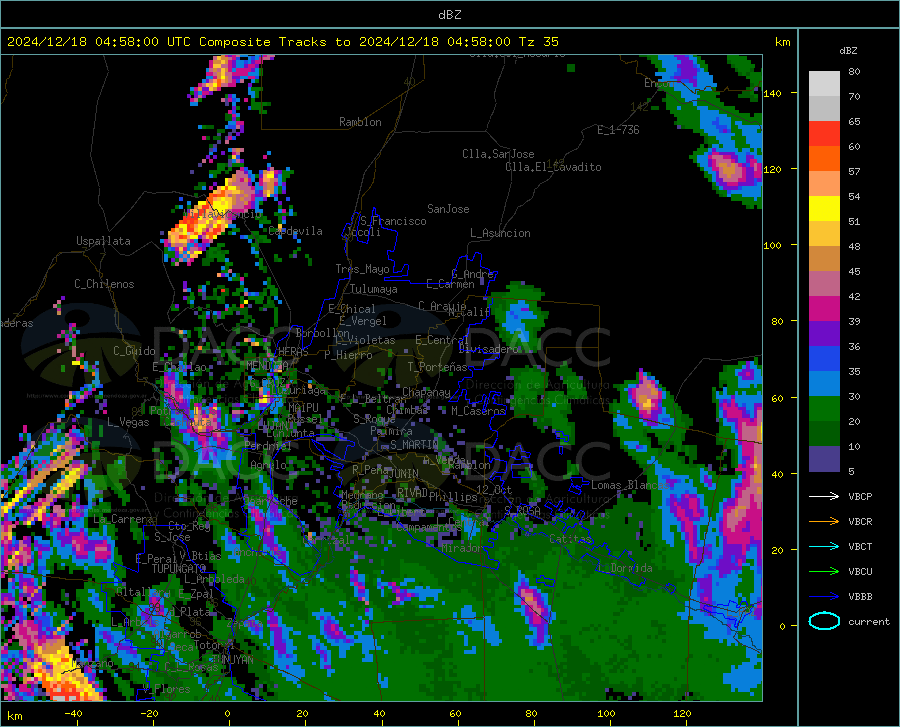Click the Divisadero place label
Viewport: 900px width, 727px height.
(x=488, y=349)
